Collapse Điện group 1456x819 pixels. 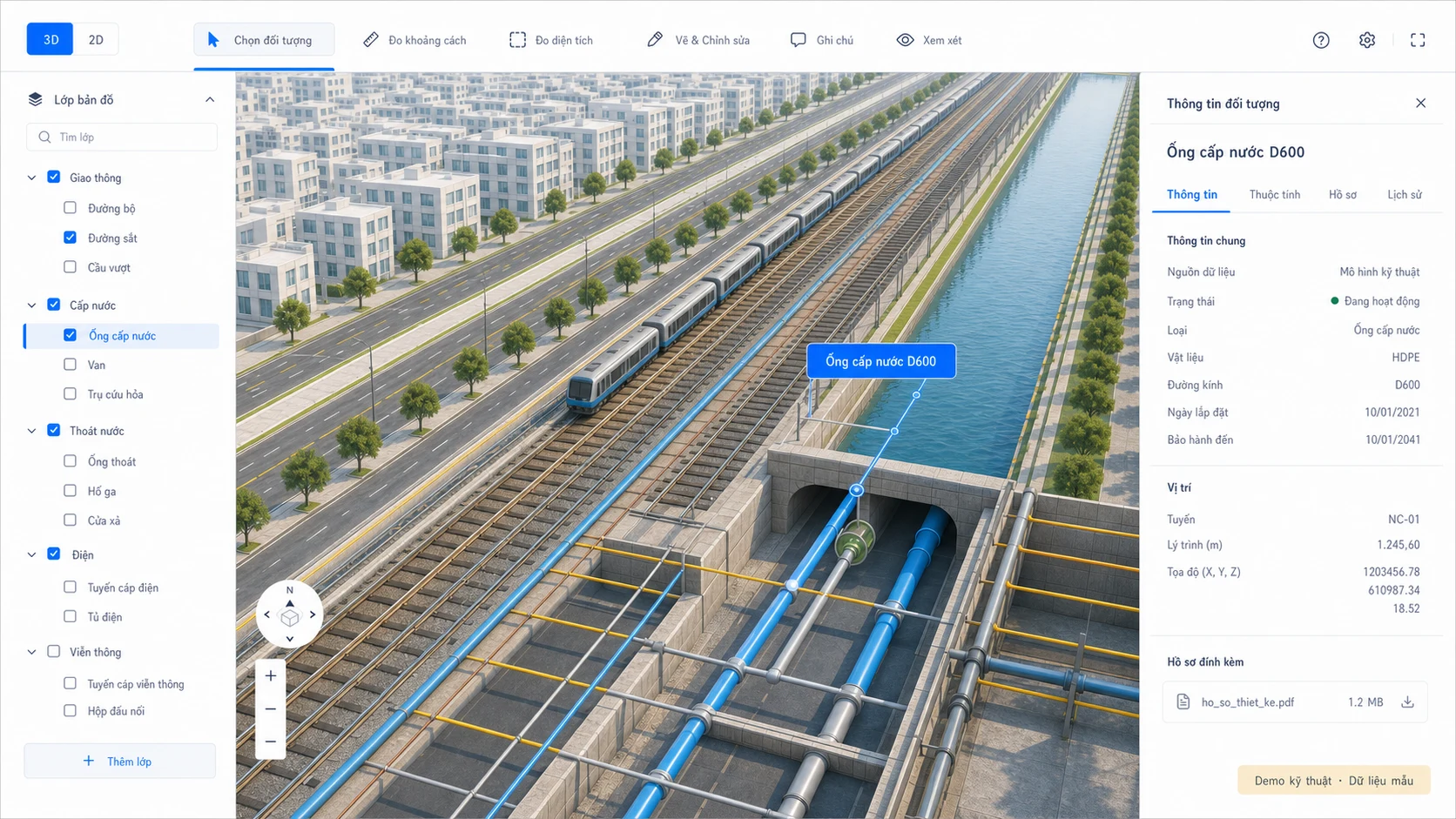[x=32, y=554]
